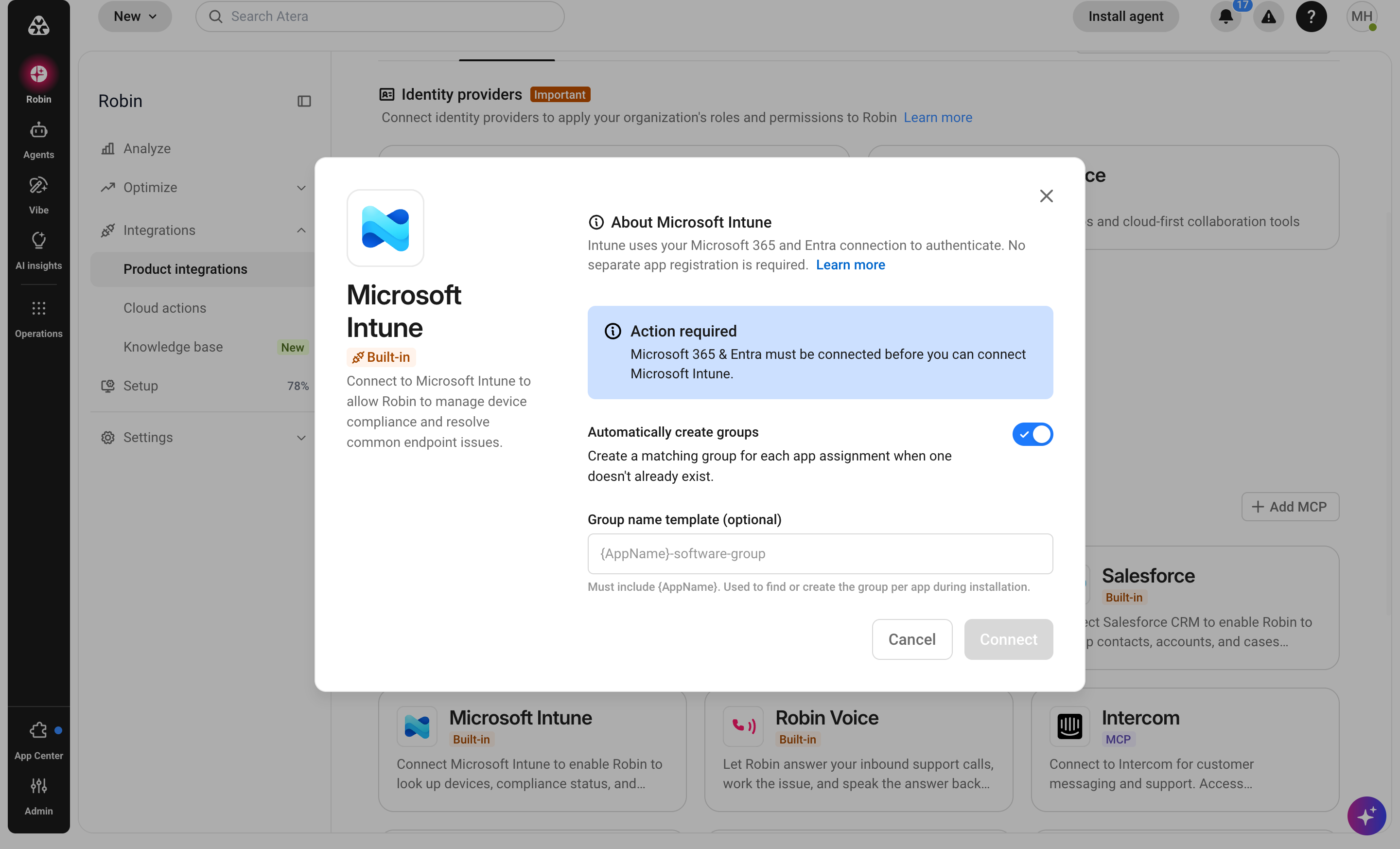Viewport: 1400px width, 849px height.
Task: Click the Important badge
Action: click(x=560, y=94)
